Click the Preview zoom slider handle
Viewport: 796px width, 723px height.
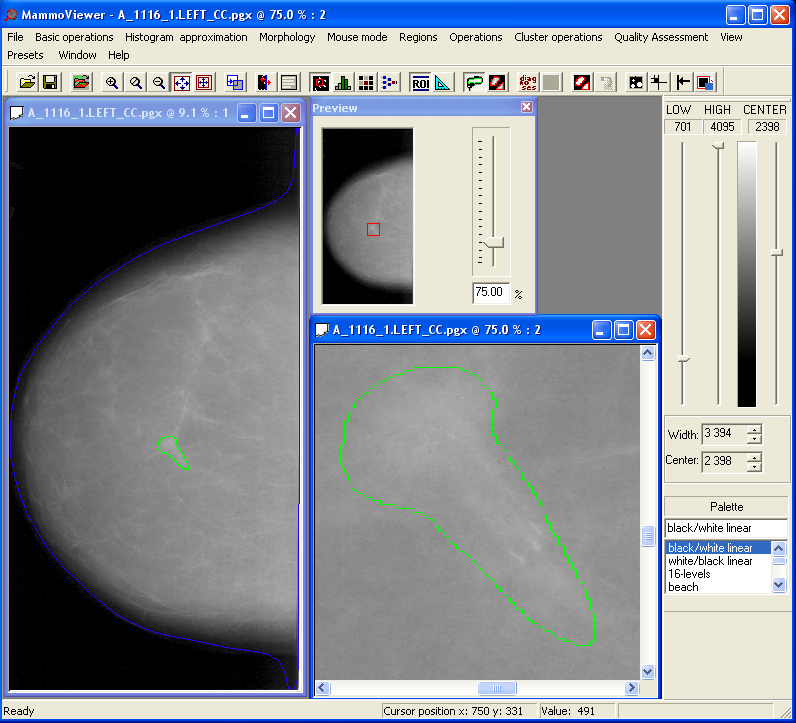click(493, 243)
